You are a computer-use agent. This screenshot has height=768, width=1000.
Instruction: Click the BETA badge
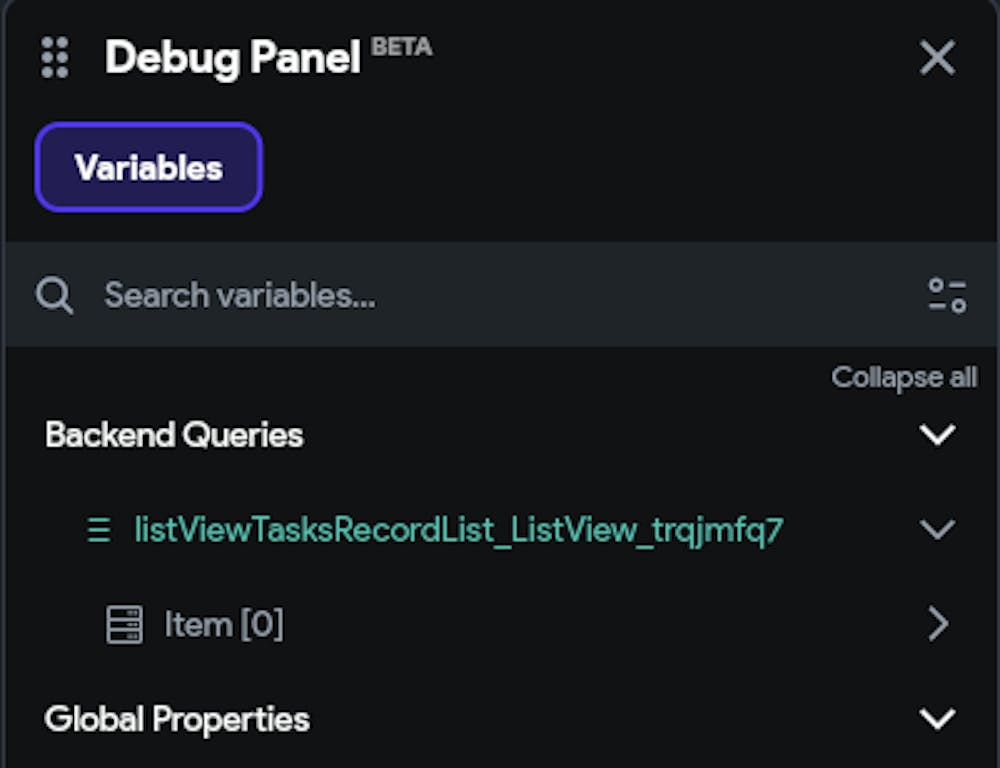pyautogui.click(x=402, y=47)
